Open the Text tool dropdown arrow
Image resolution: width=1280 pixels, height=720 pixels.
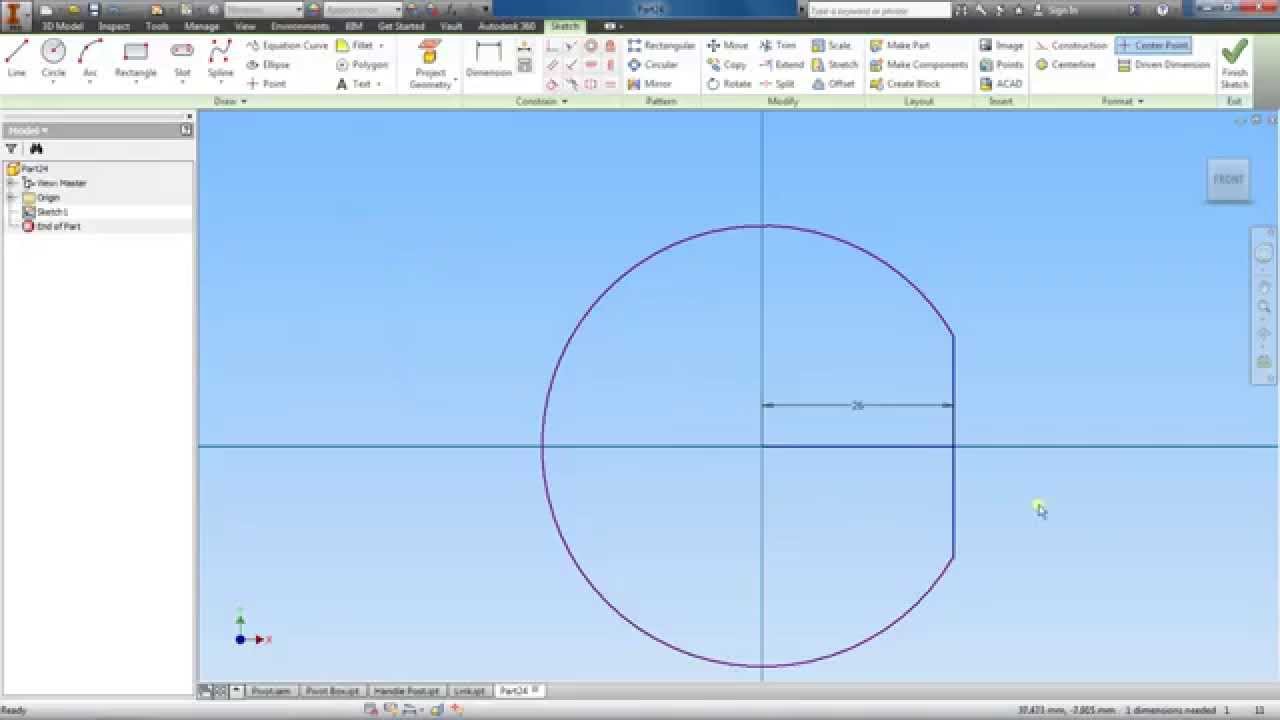379,84
